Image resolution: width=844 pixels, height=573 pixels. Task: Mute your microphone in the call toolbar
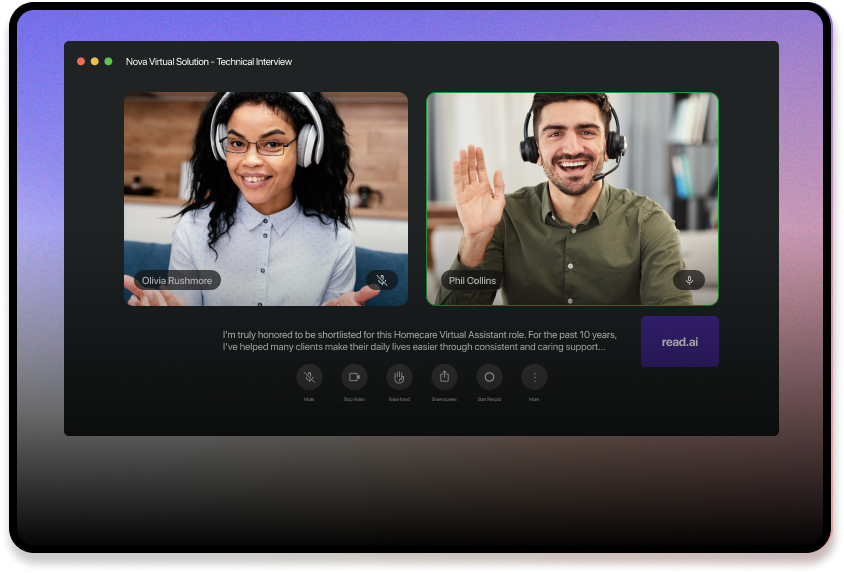tap(310, 377)
